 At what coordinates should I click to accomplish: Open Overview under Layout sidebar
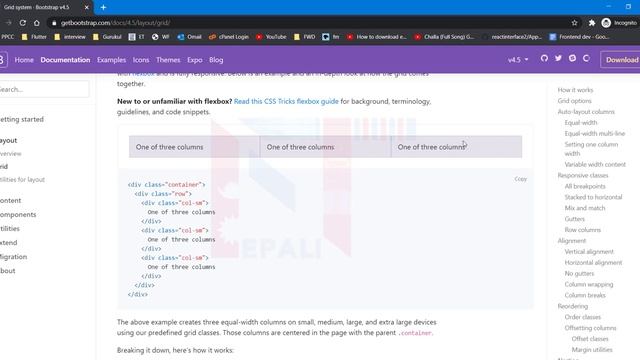coord(11,154)
